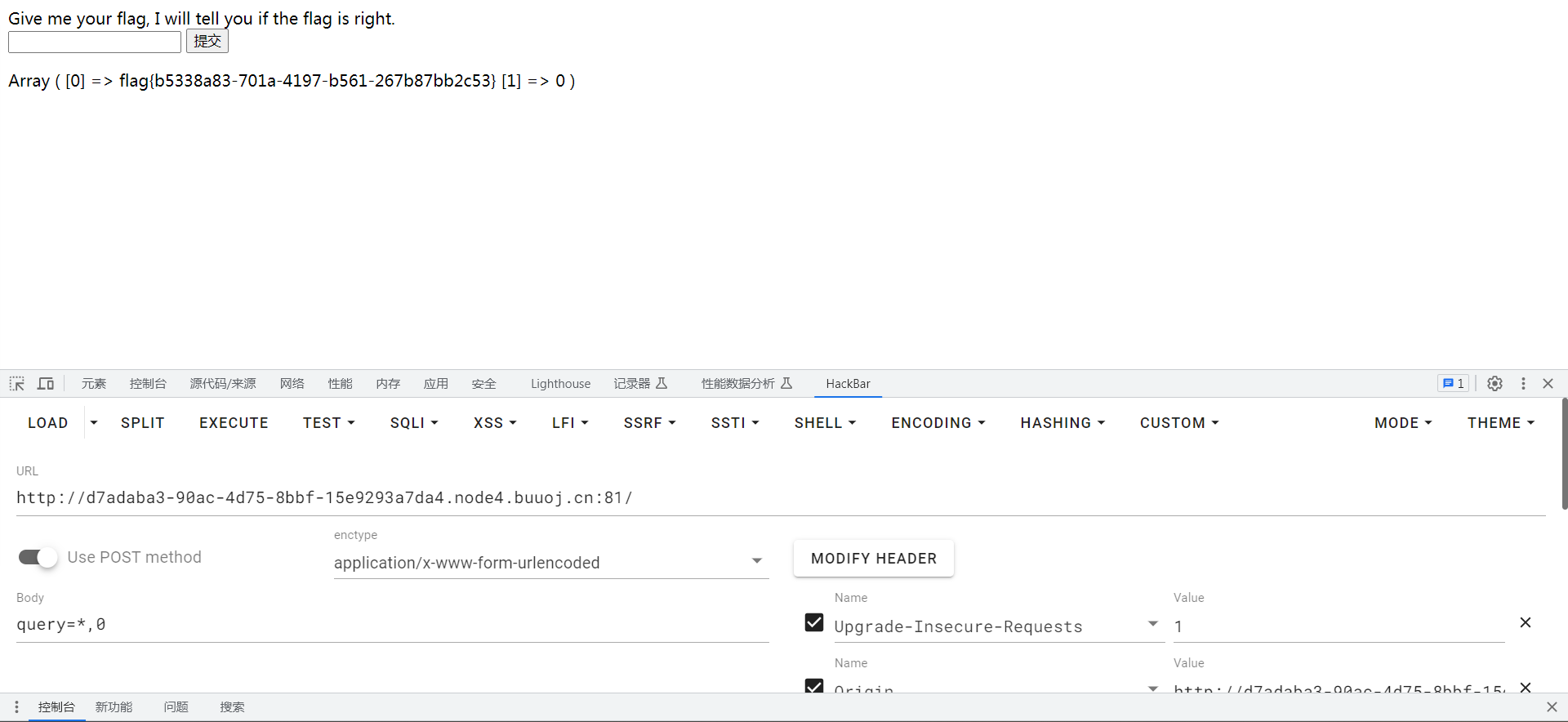Open DevTools more options menu
Image resolution: width=1568 pixels, height=722 pixels.
(1523, 383)
